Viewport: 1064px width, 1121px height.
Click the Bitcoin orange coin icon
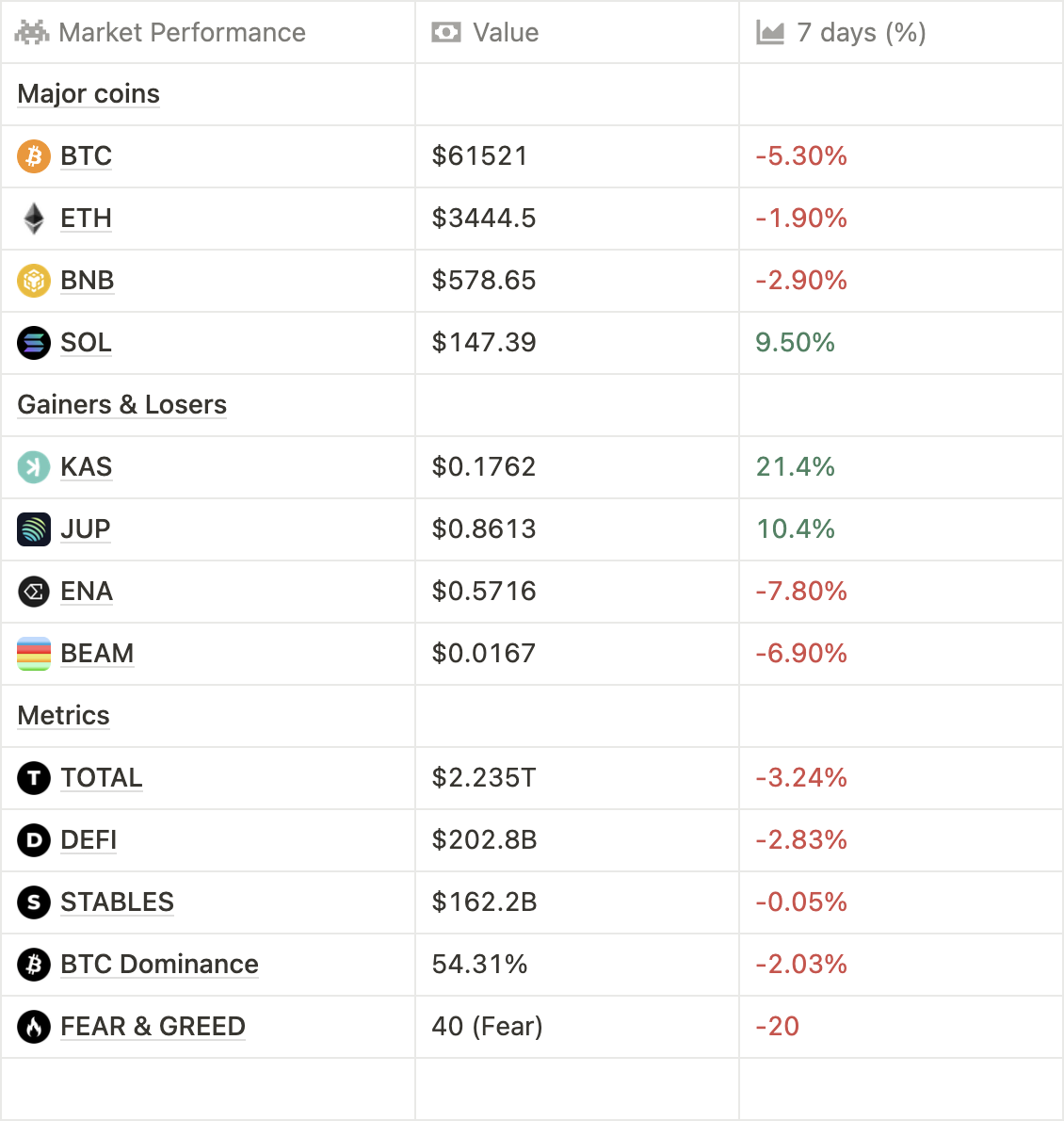coord(34,156)
